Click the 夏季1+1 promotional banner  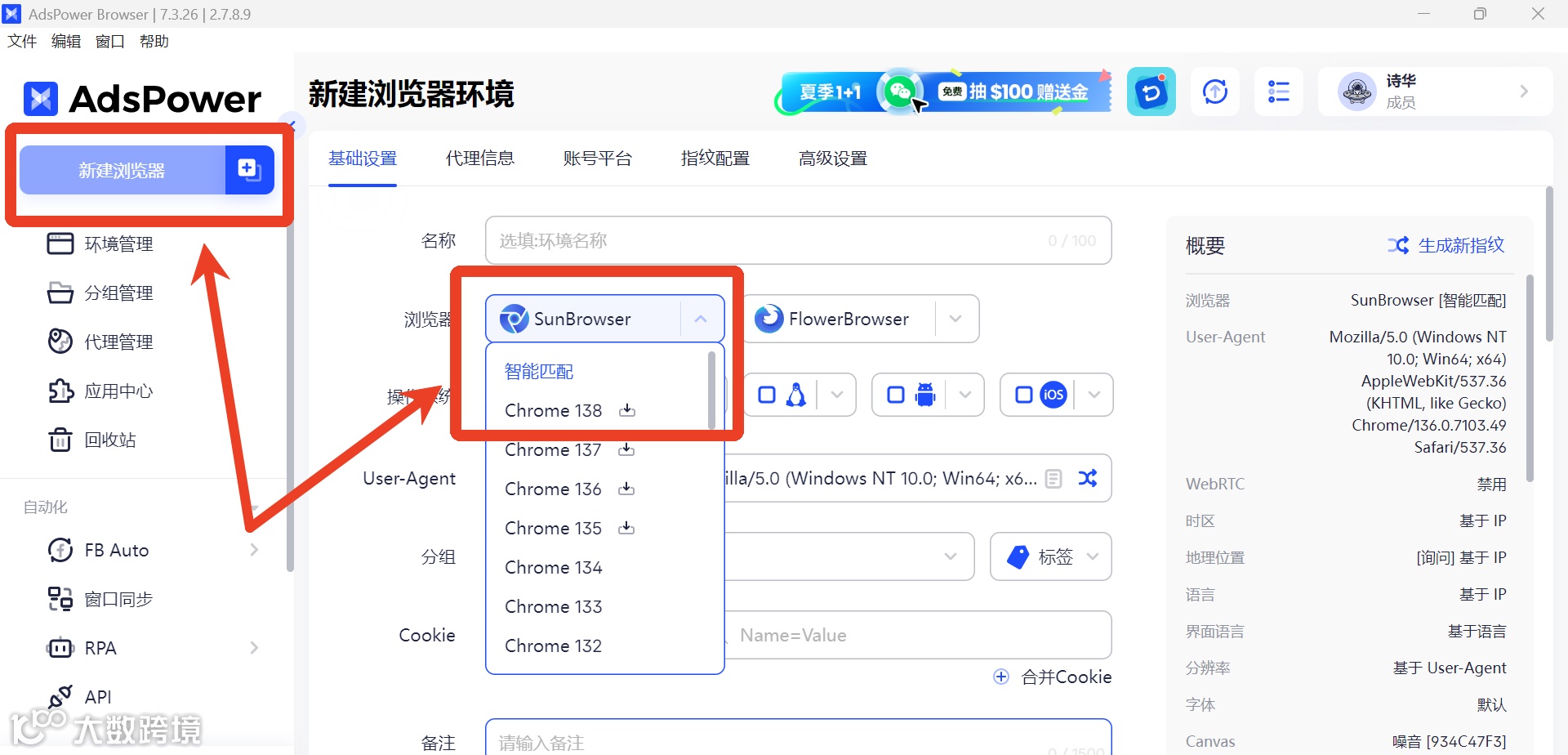click(943, 92)
